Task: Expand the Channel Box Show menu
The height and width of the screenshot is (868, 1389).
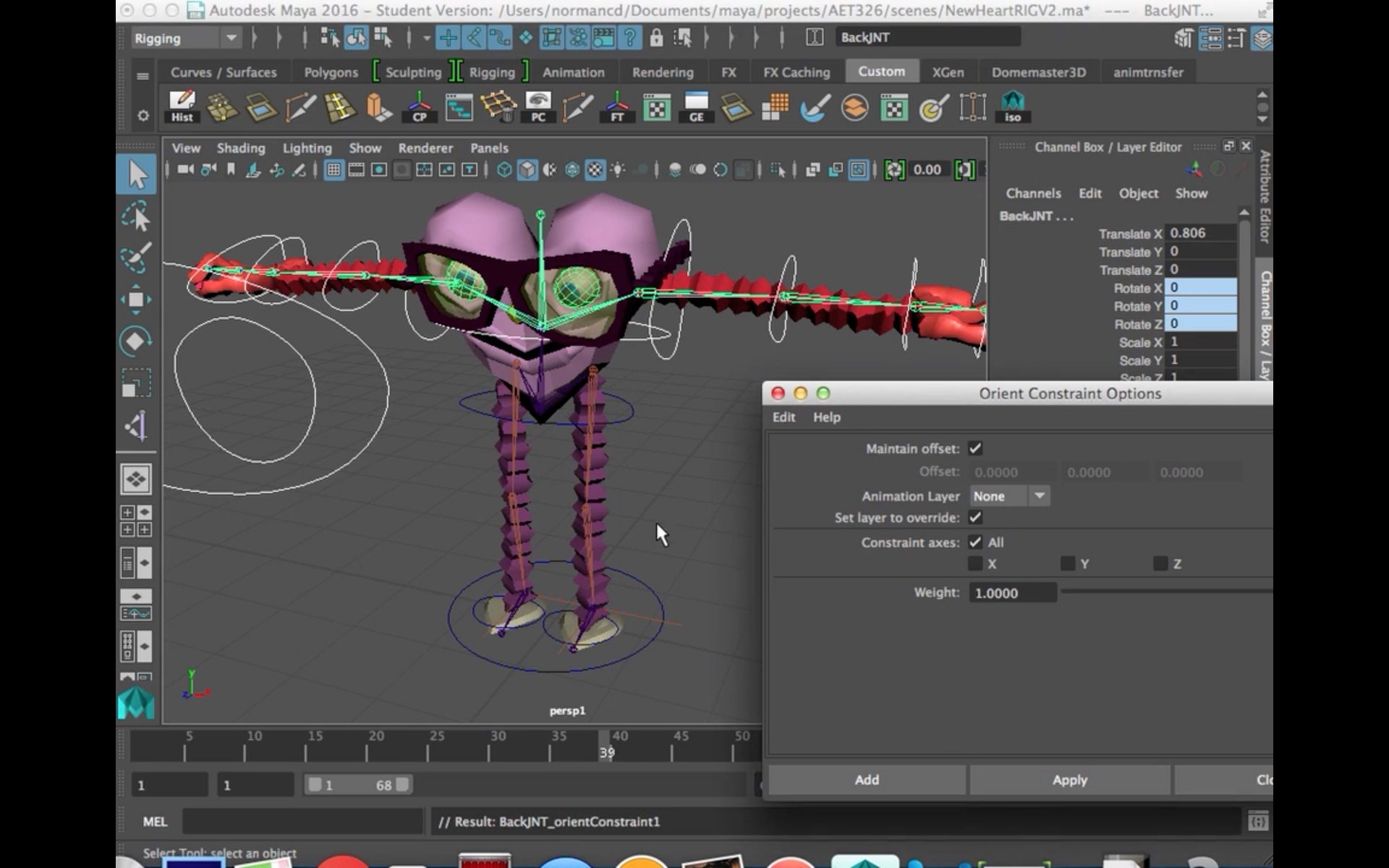Action: [1192, 193]
